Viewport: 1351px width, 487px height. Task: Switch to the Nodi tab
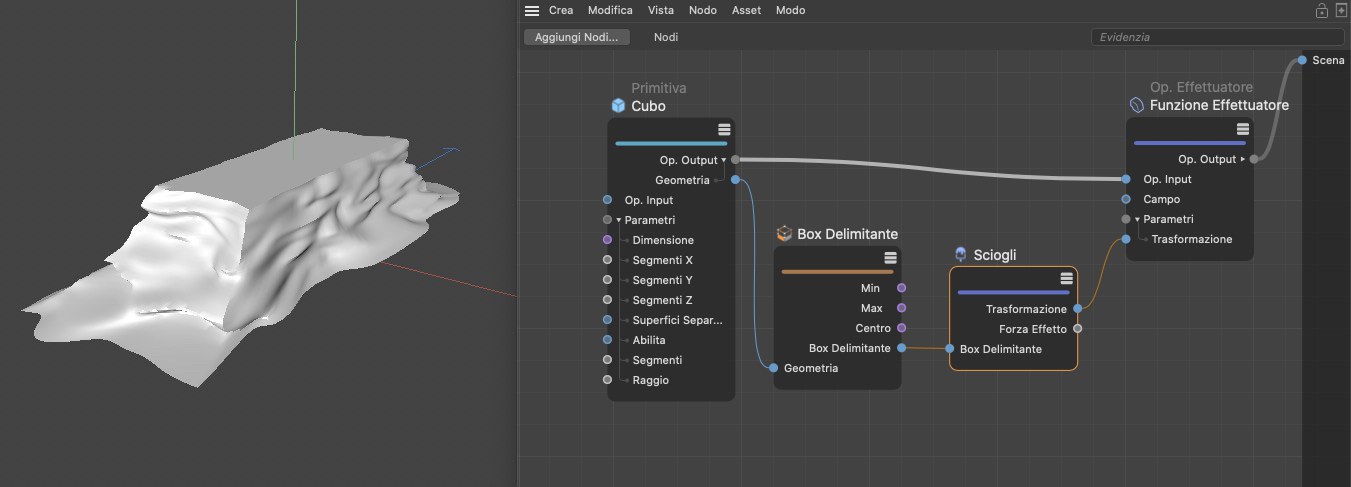pyautogui.click(x=666, y=37)
